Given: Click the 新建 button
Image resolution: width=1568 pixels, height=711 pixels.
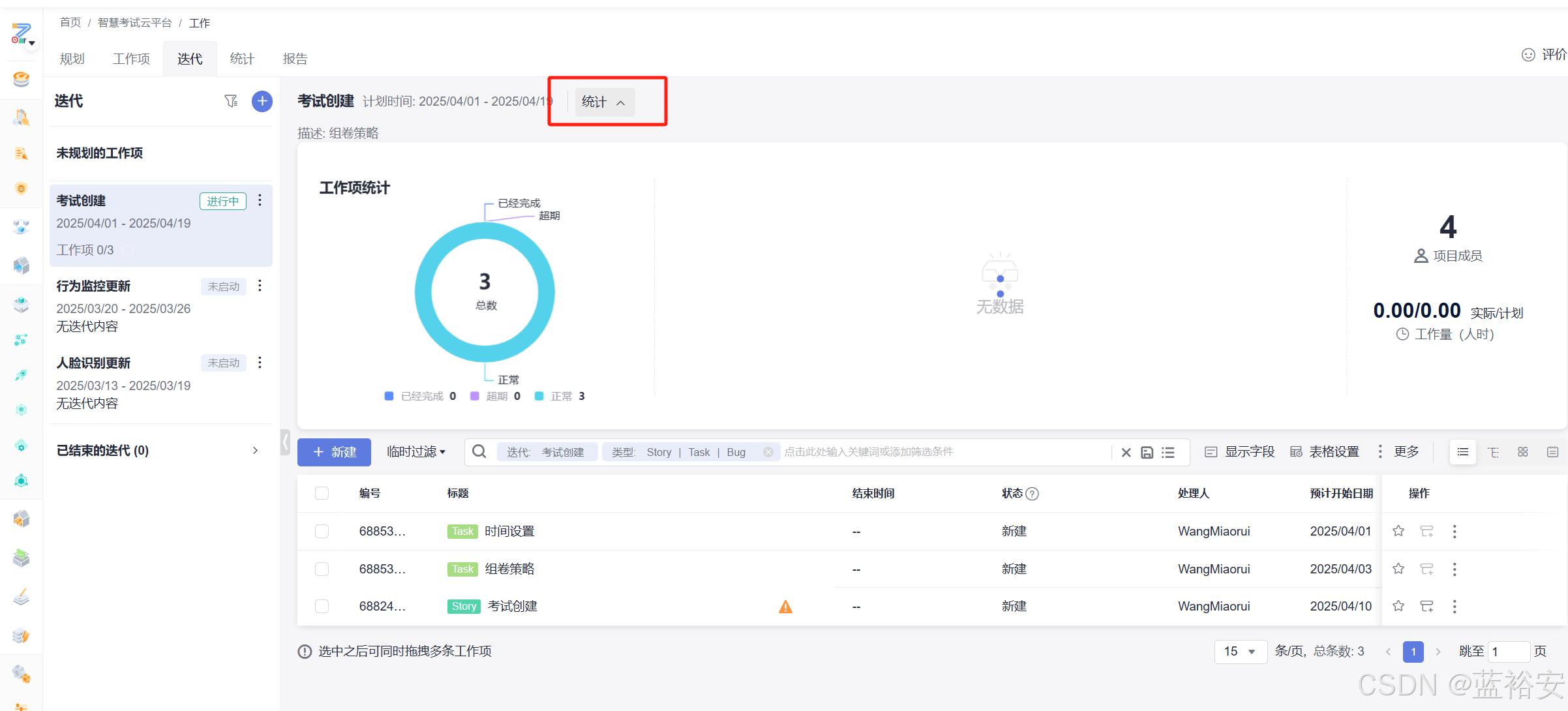Looking at the screenshot, I should (x=334, y=452).
